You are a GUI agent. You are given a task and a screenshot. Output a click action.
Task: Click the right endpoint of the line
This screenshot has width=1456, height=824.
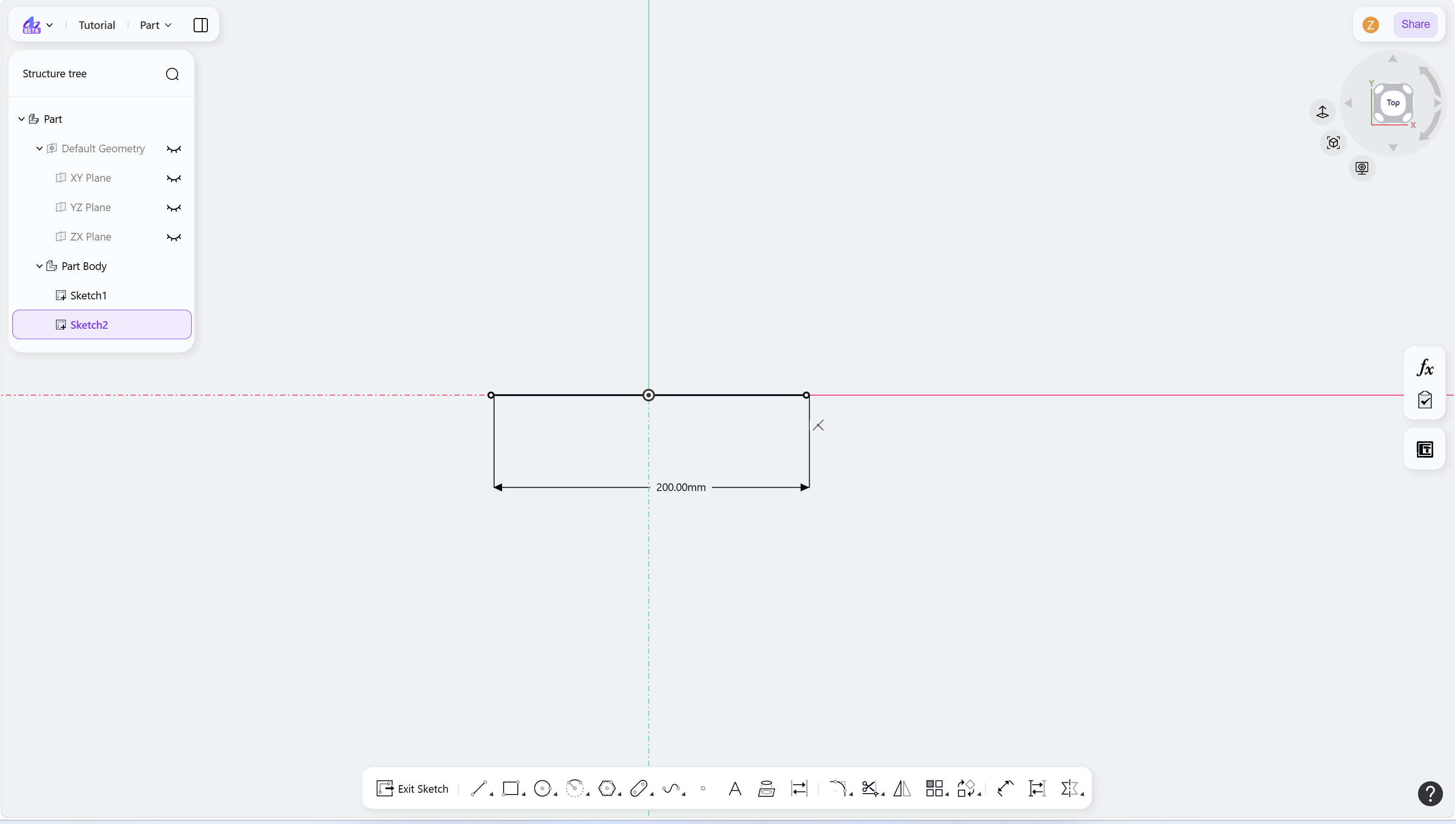tap(806, 395)
